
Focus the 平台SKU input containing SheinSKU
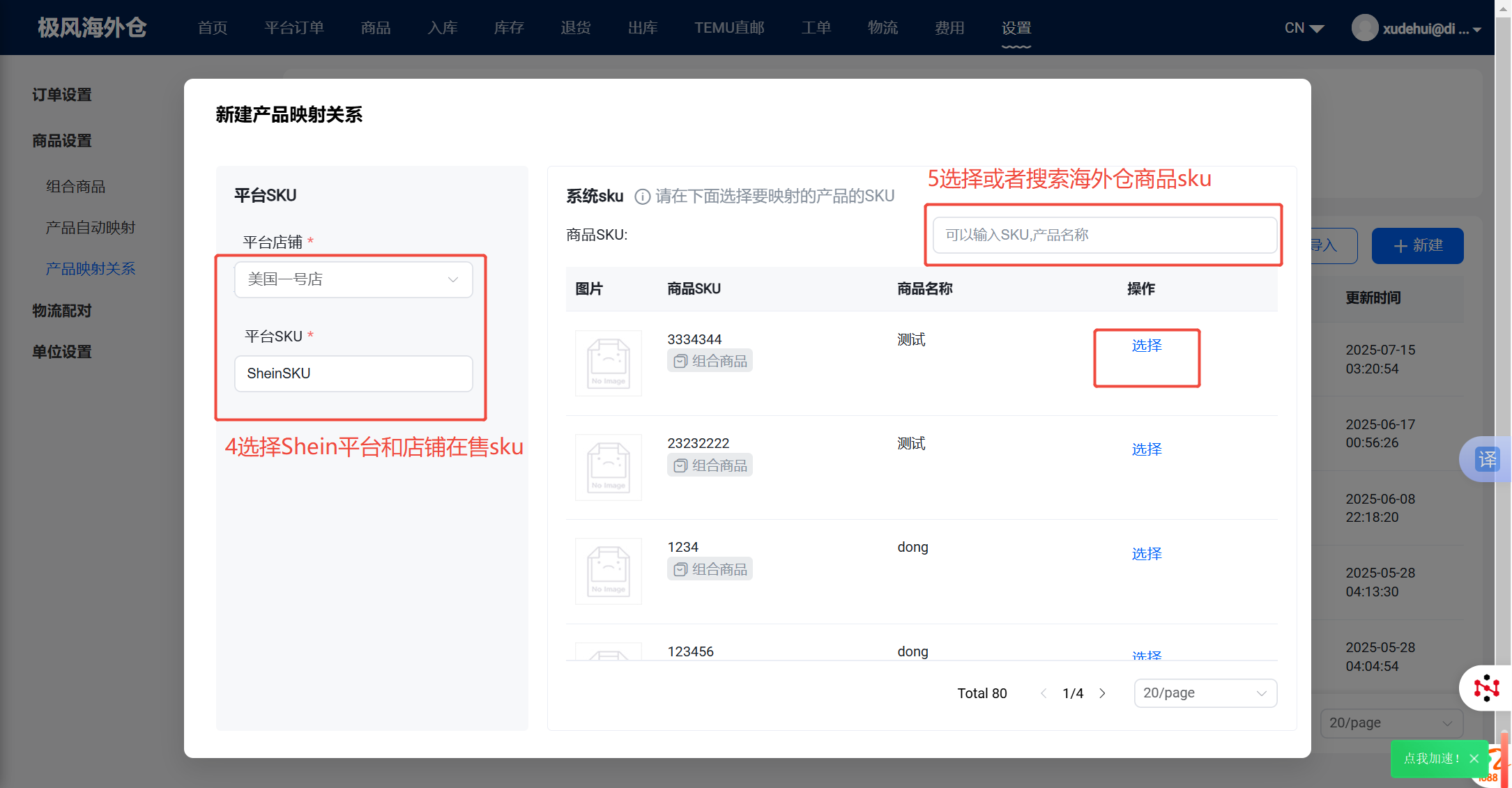point(353,373)
